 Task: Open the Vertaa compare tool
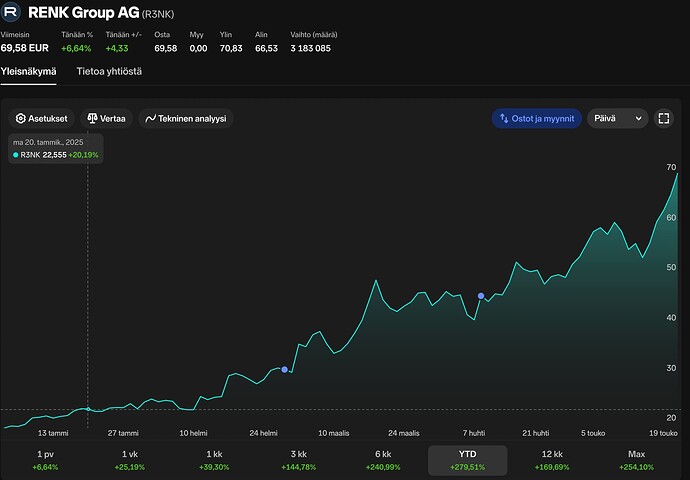[106, 118]
